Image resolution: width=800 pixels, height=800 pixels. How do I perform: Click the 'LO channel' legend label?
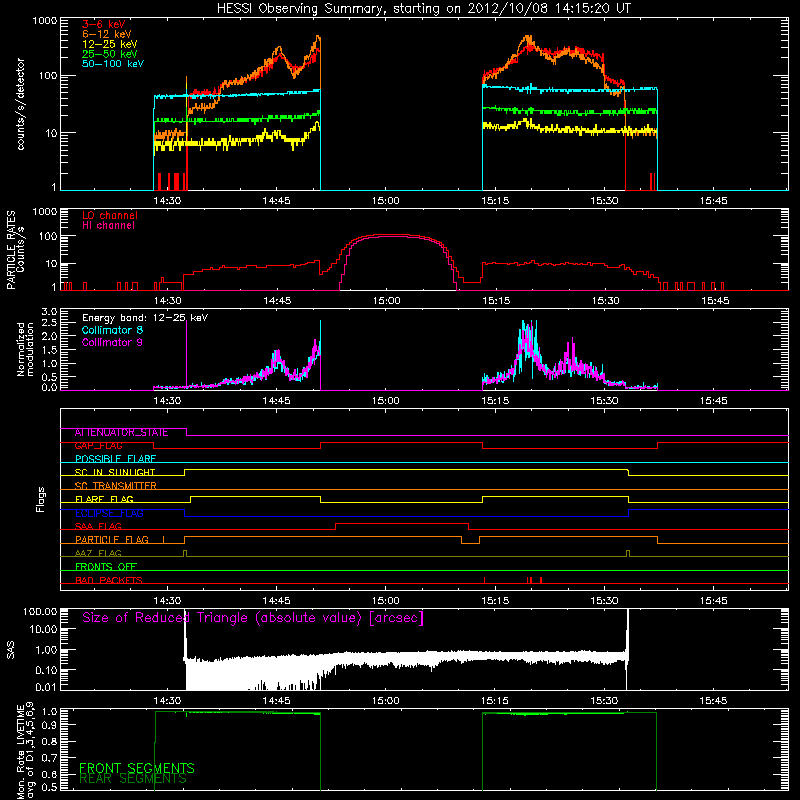coord(110,215)
